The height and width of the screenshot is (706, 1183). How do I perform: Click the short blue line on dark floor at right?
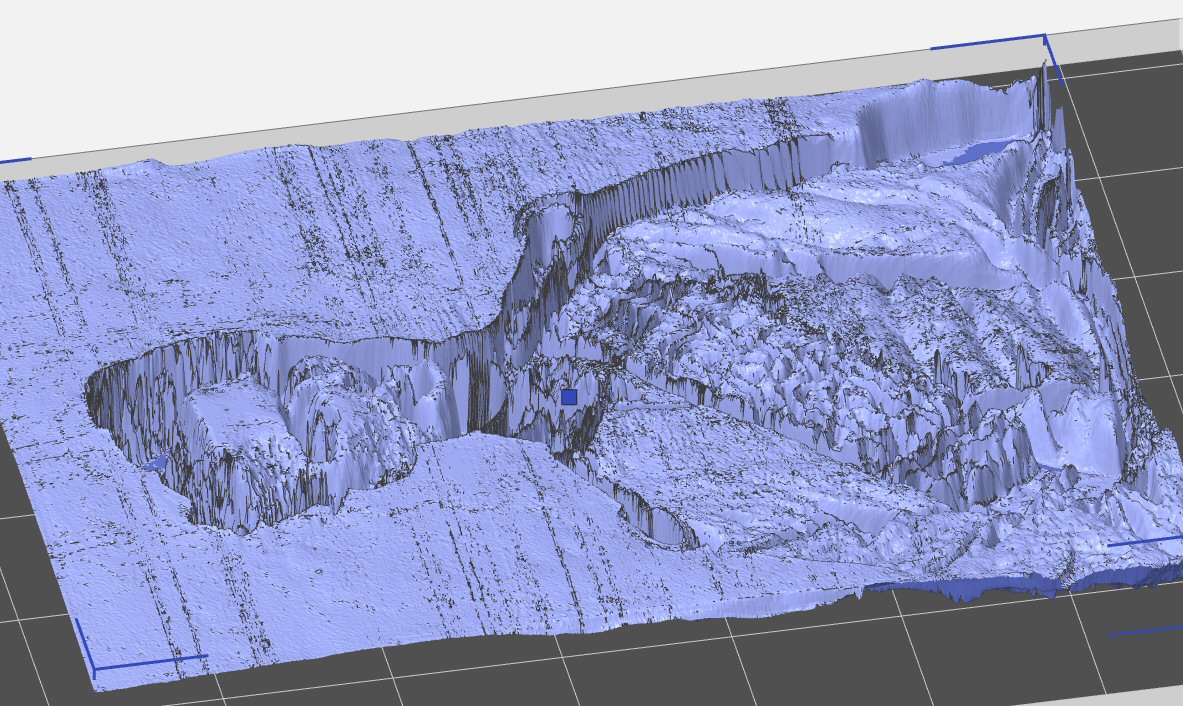point(1145,630)
